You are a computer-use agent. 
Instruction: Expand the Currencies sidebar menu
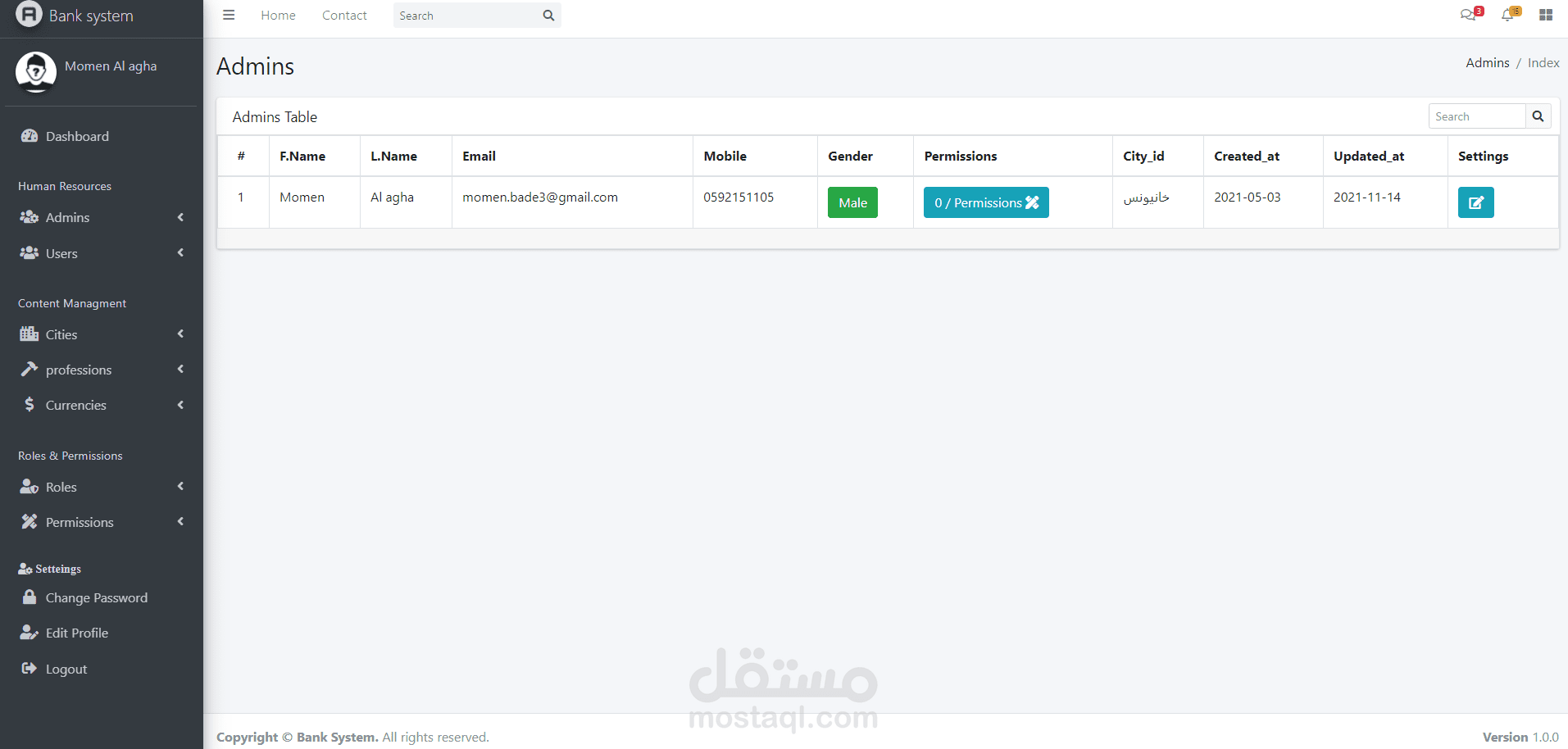(x=102, y=405)
